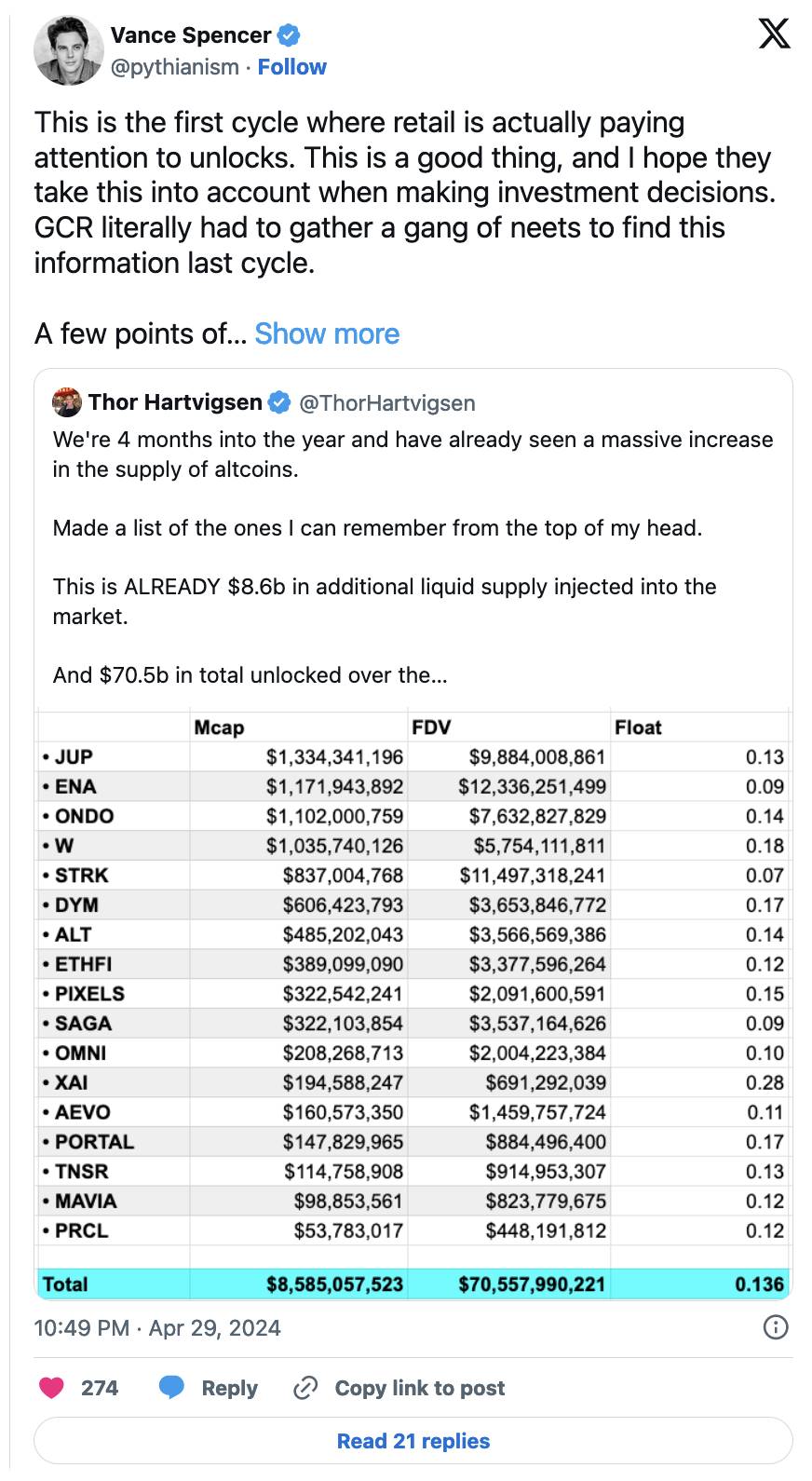The width and height of the screenshot is (812, 1481).
Task: Follow the @pythianism account
Action: [x=292, y=67]
